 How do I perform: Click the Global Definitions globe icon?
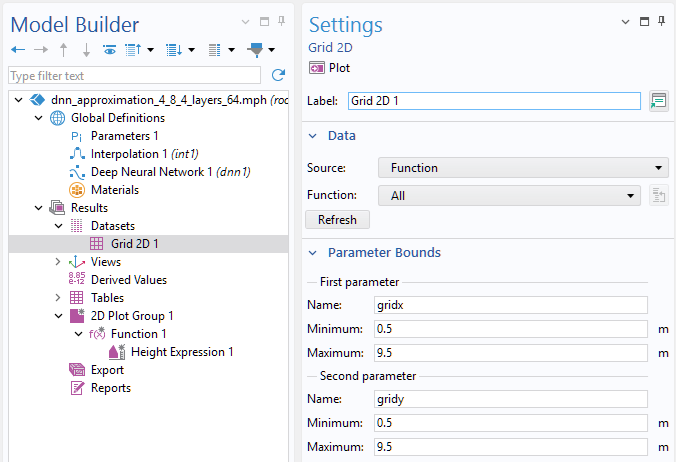[x=58, y=118]
